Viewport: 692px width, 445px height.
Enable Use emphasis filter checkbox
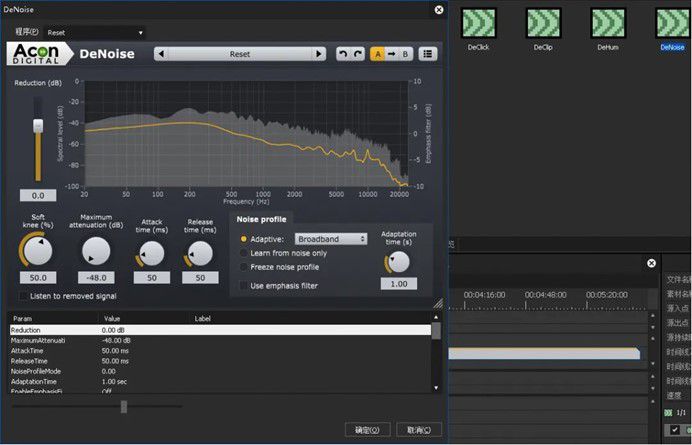point(243,286)
